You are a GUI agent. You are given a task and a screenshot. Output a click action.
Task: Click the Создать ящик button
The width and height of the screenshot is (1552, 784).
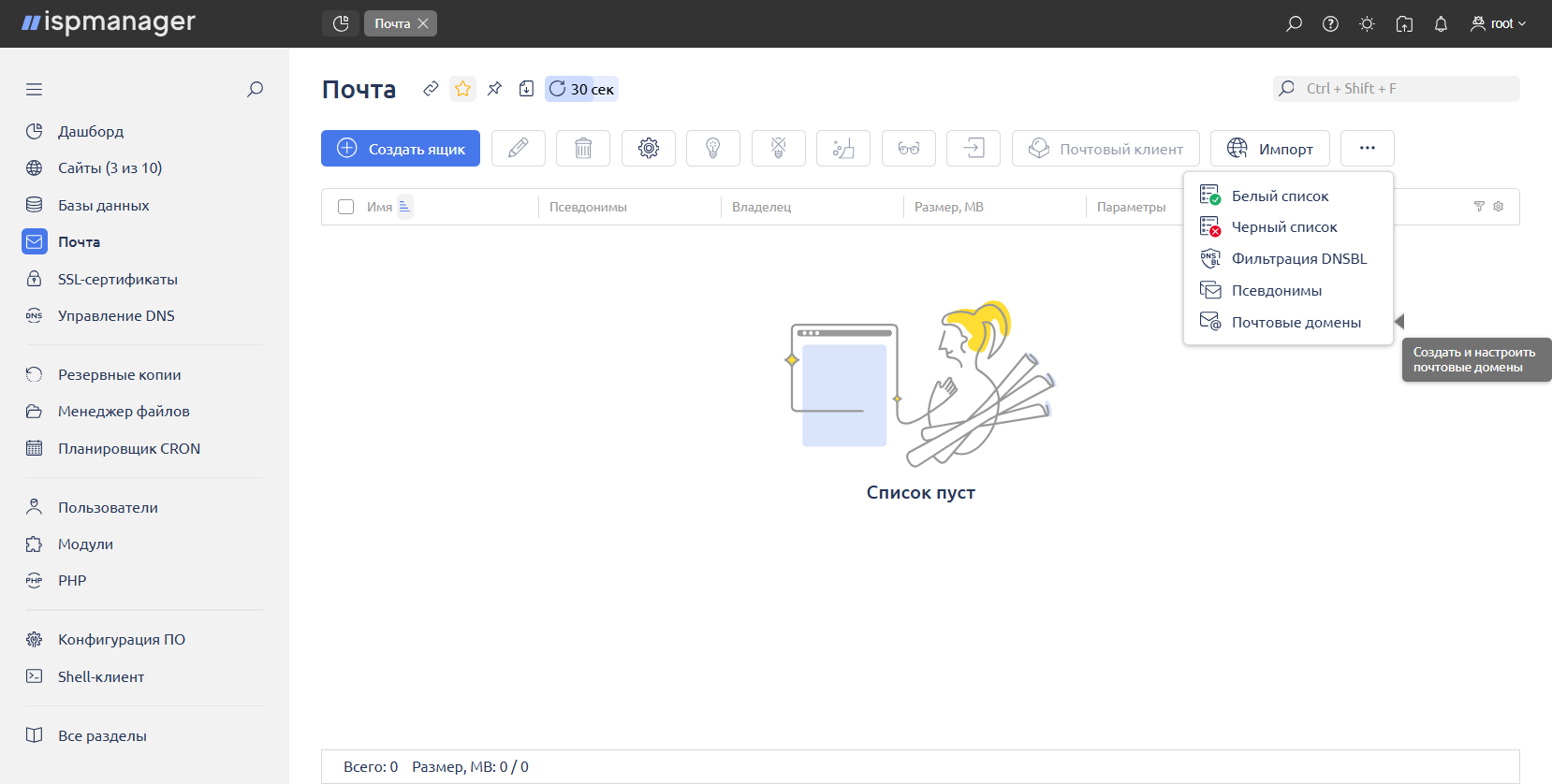401,148
